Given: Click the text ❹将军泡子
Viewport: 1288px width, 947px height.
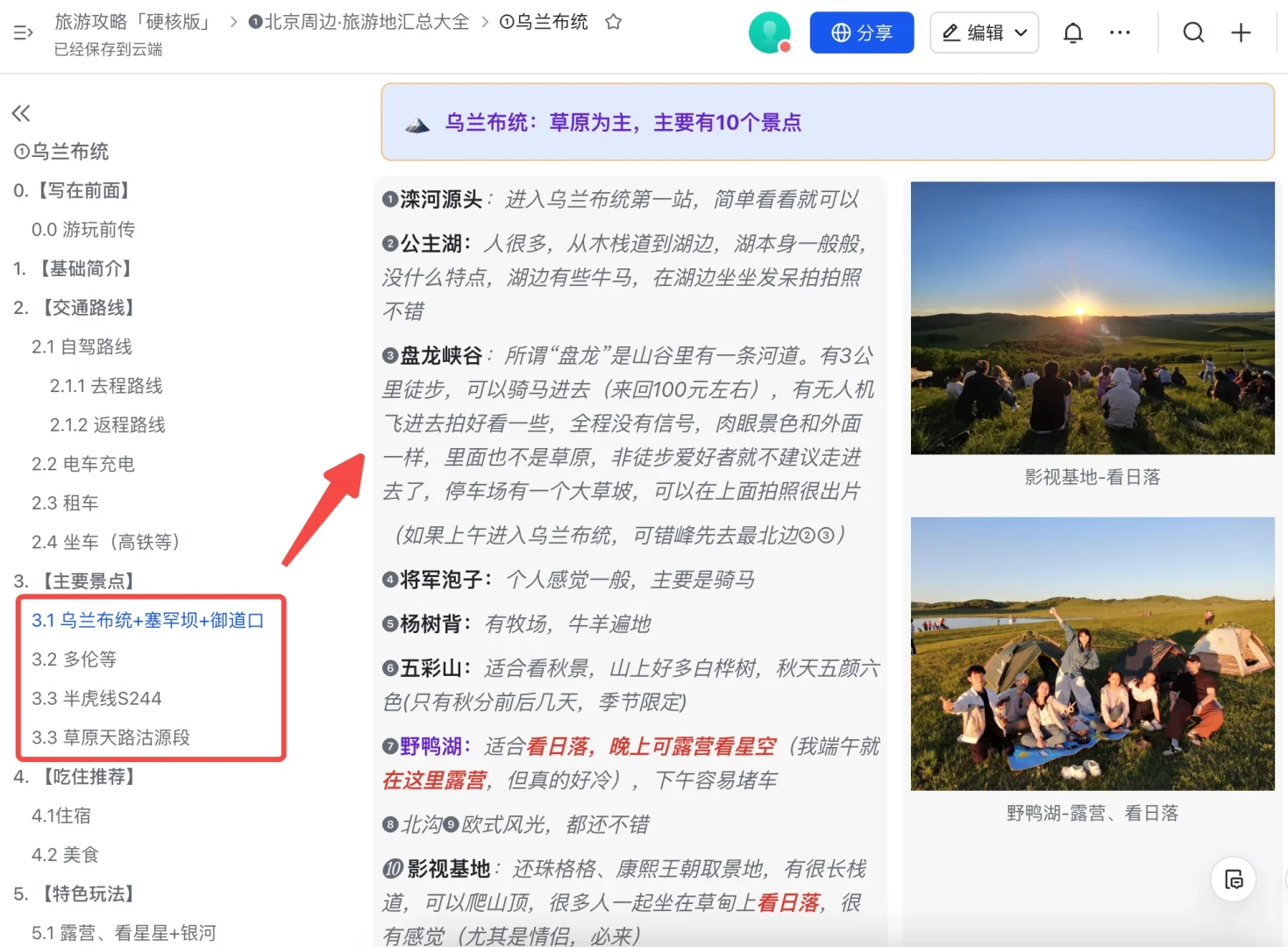Looking at the screenshot, I should (x=437, y=580).
